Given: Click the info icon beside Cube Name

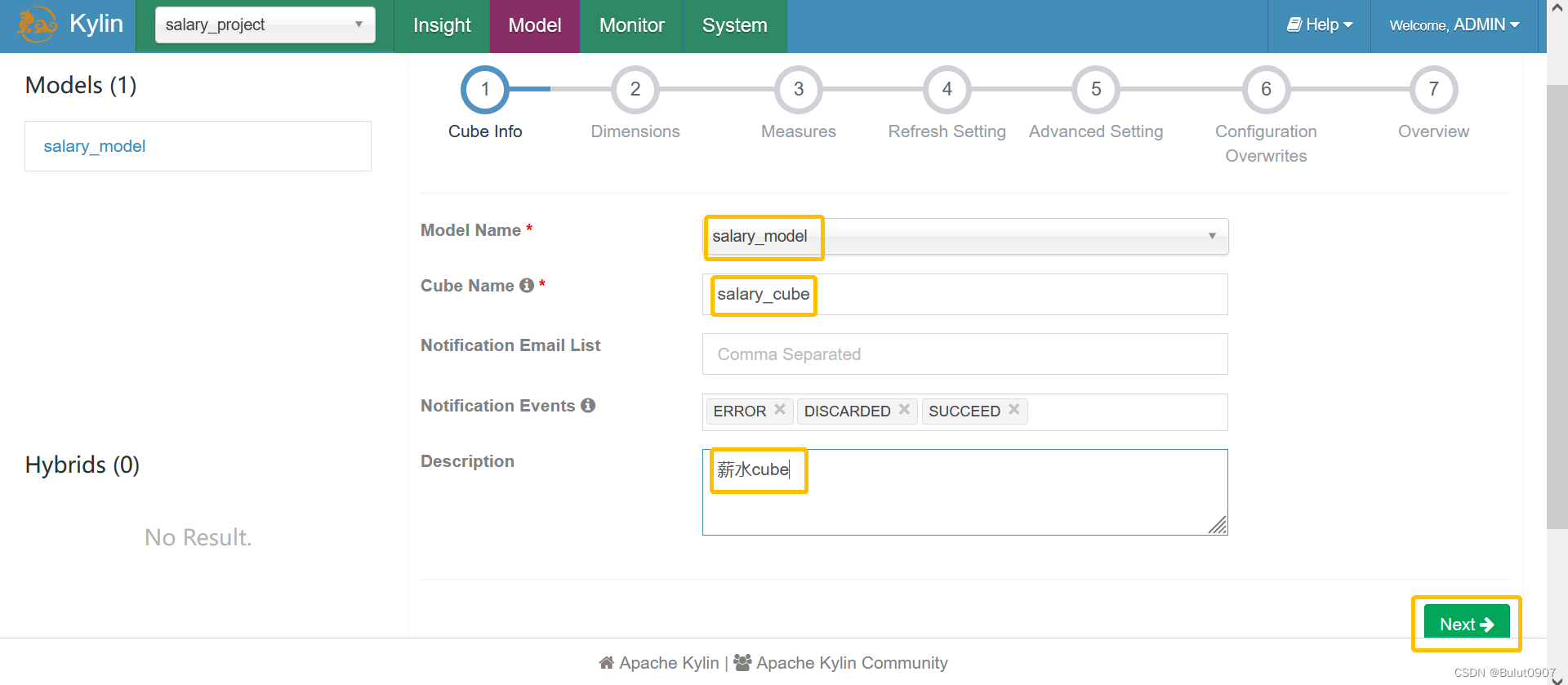Looking at the screenshot, I should 527,286.
